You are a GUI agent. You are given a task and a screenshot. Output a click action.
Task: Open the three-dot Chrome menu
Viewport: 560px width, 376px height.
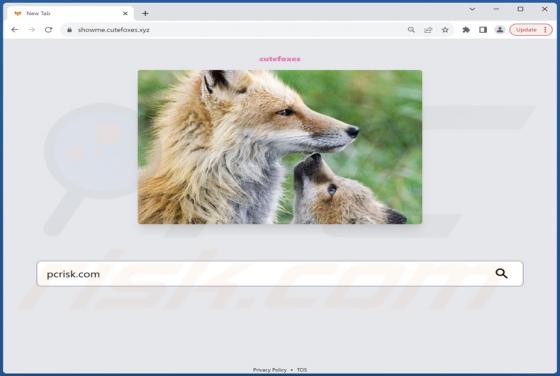(x=545, y=30)
